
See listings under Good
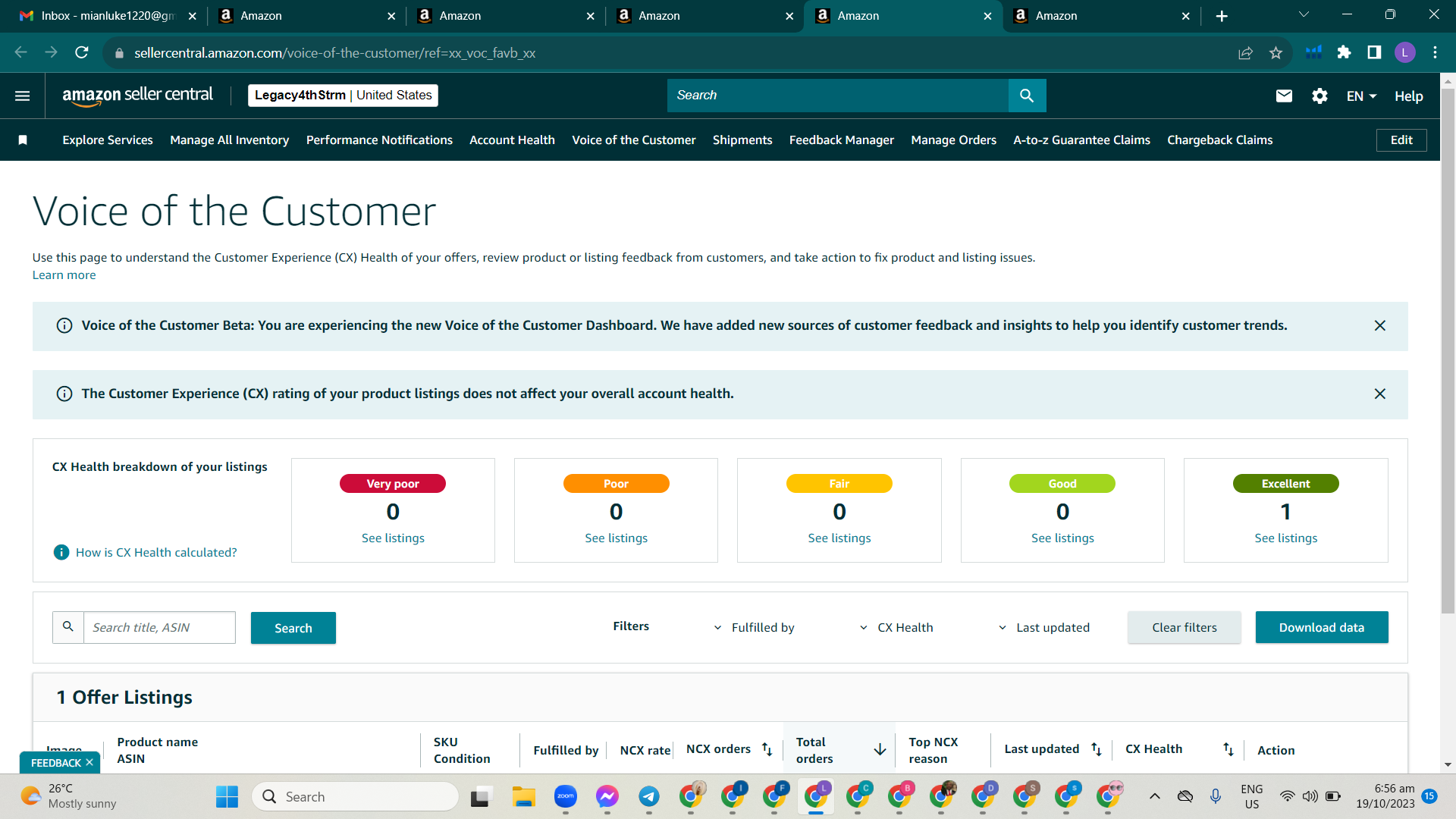tap(1062, 538)
